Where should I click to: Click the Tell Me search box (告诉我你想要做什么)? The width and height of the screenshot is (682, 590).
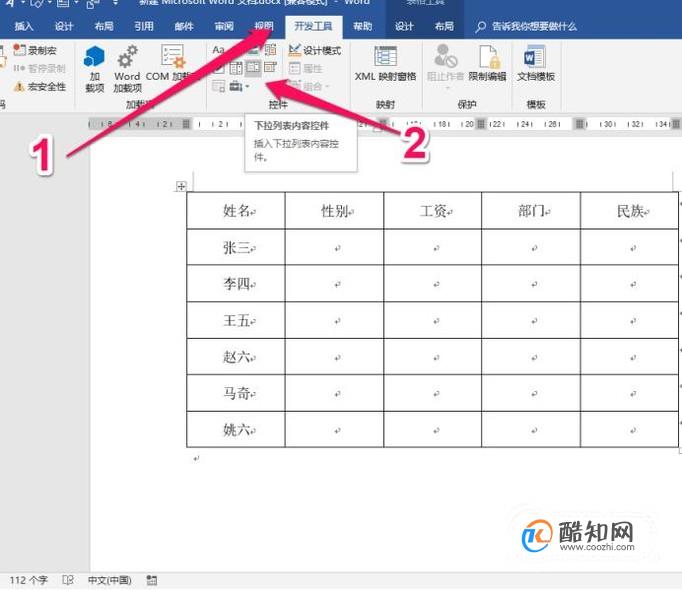526,27
